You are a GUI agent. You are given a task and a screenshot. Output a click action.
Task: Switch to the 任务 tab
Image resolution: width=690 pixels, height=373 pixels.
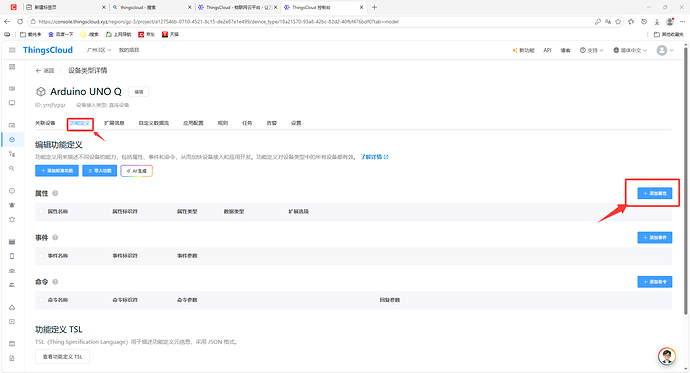tap(247, 123)
